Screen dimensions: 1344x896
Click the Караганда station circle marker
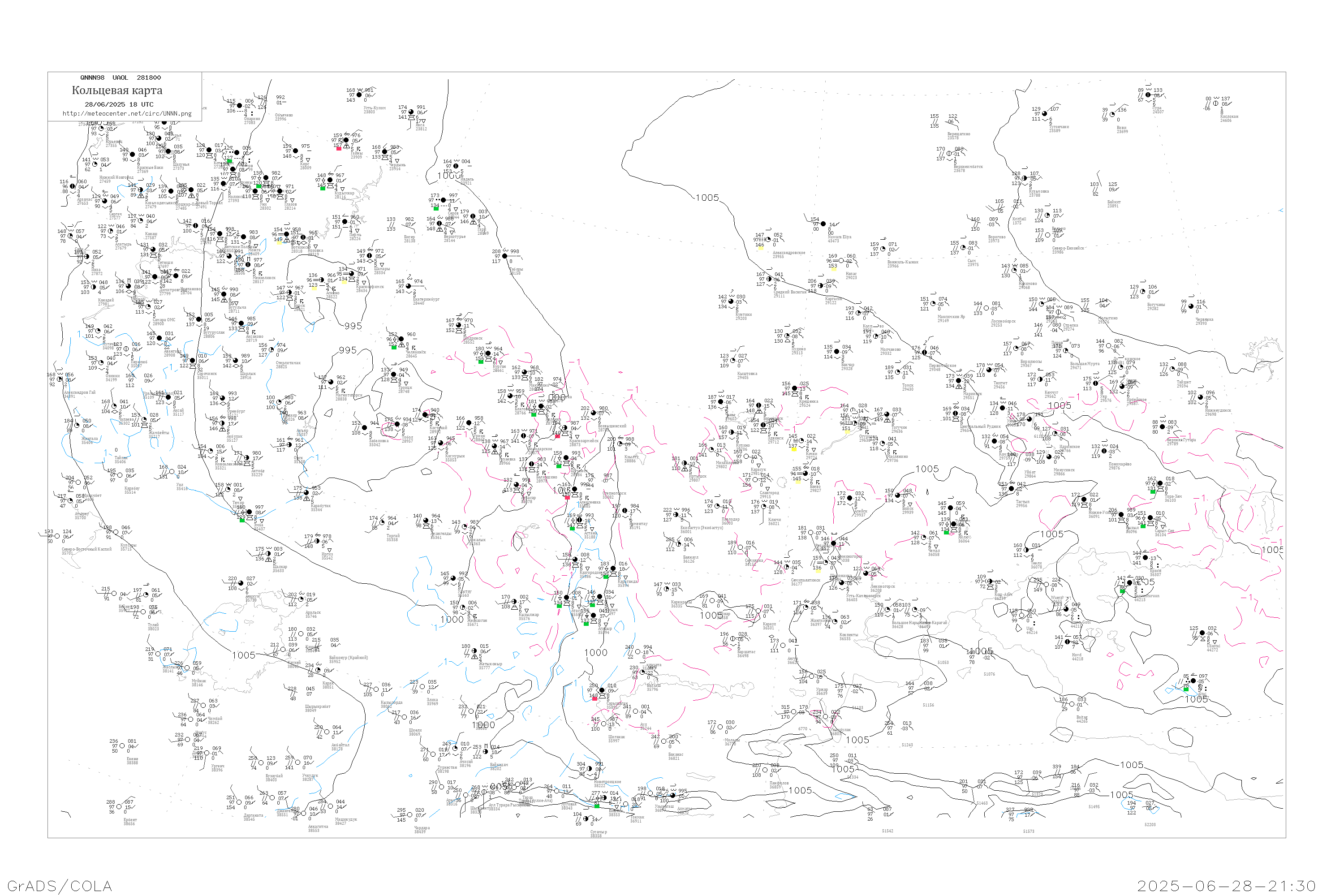point(614,569)
